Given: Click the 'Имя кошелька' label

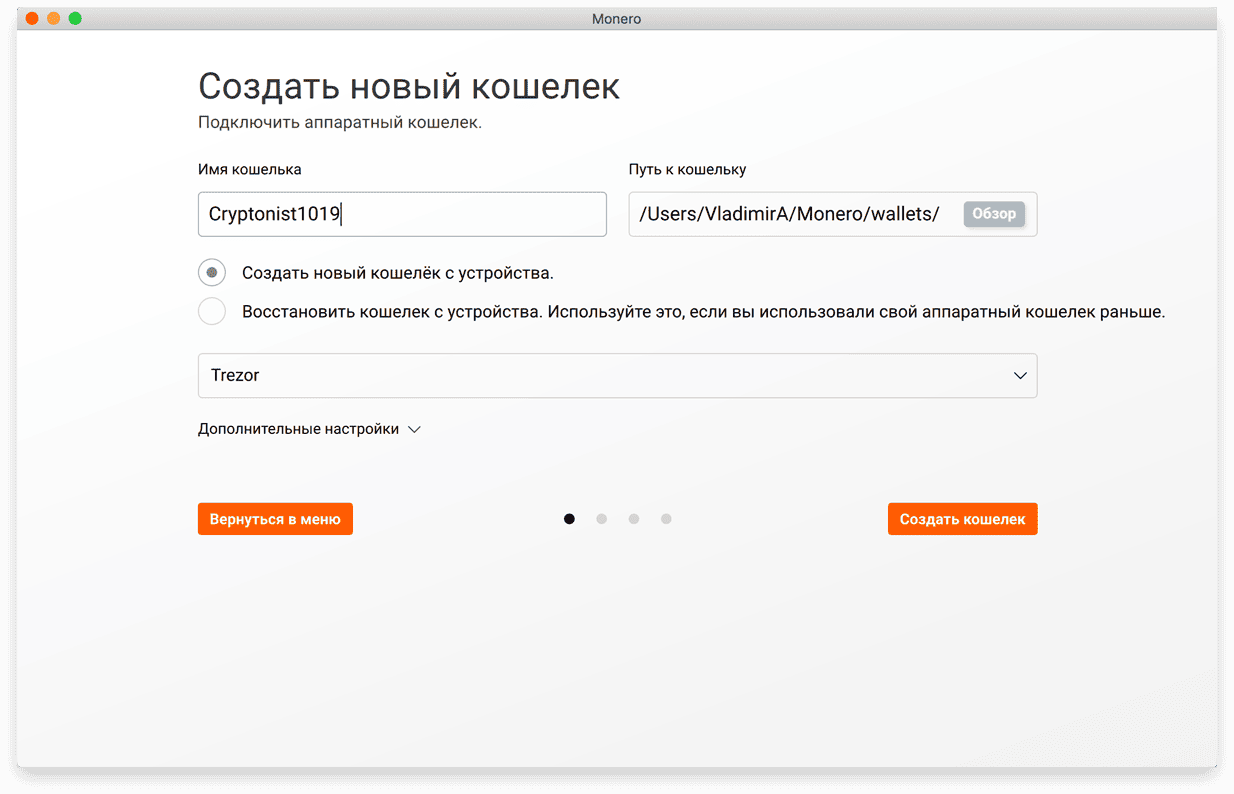Looking at the screenshot, I should click(250, 169).
